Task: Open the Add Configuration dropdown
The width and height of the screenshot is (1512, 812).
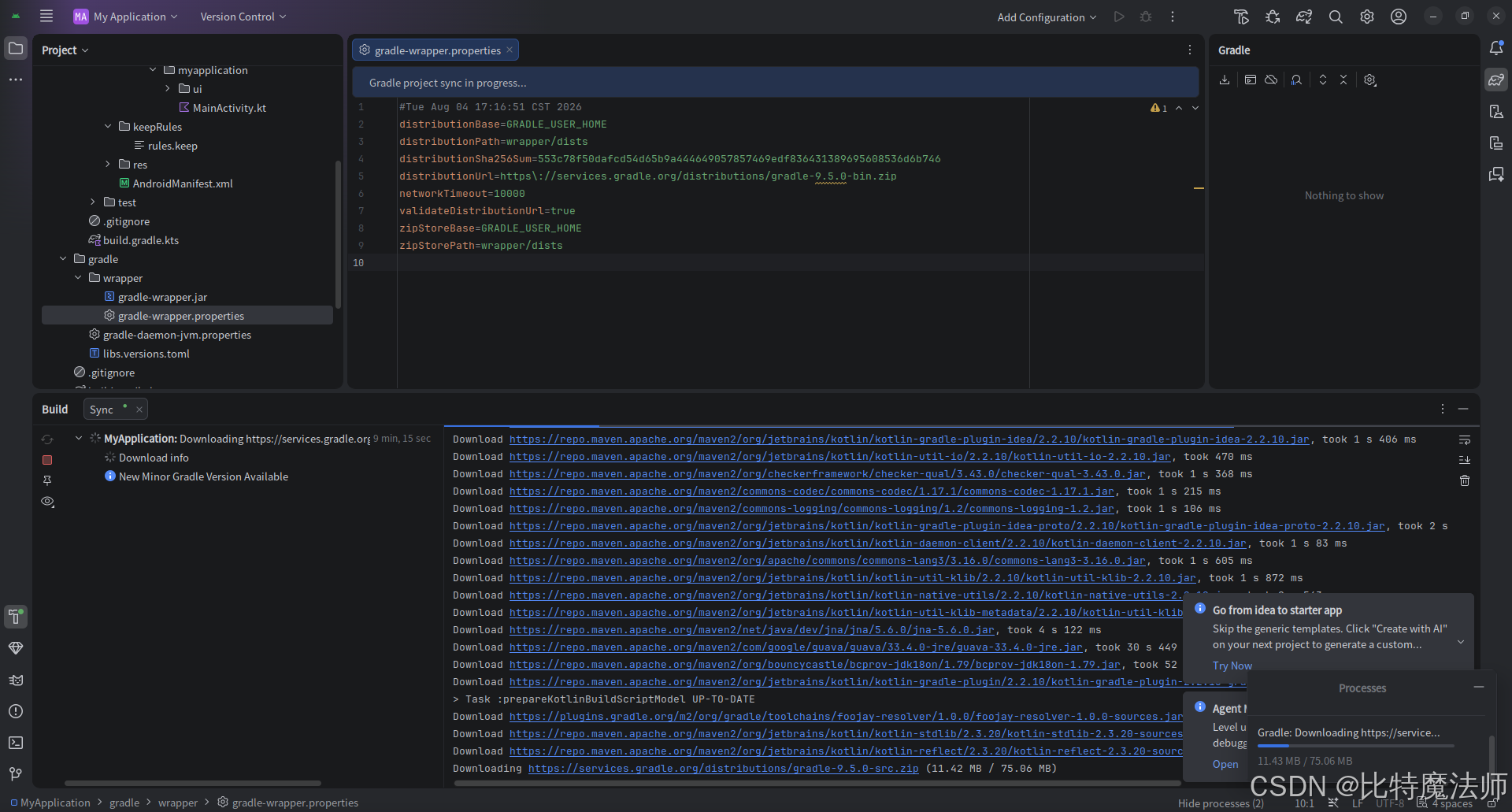Action: point(1047,17)
